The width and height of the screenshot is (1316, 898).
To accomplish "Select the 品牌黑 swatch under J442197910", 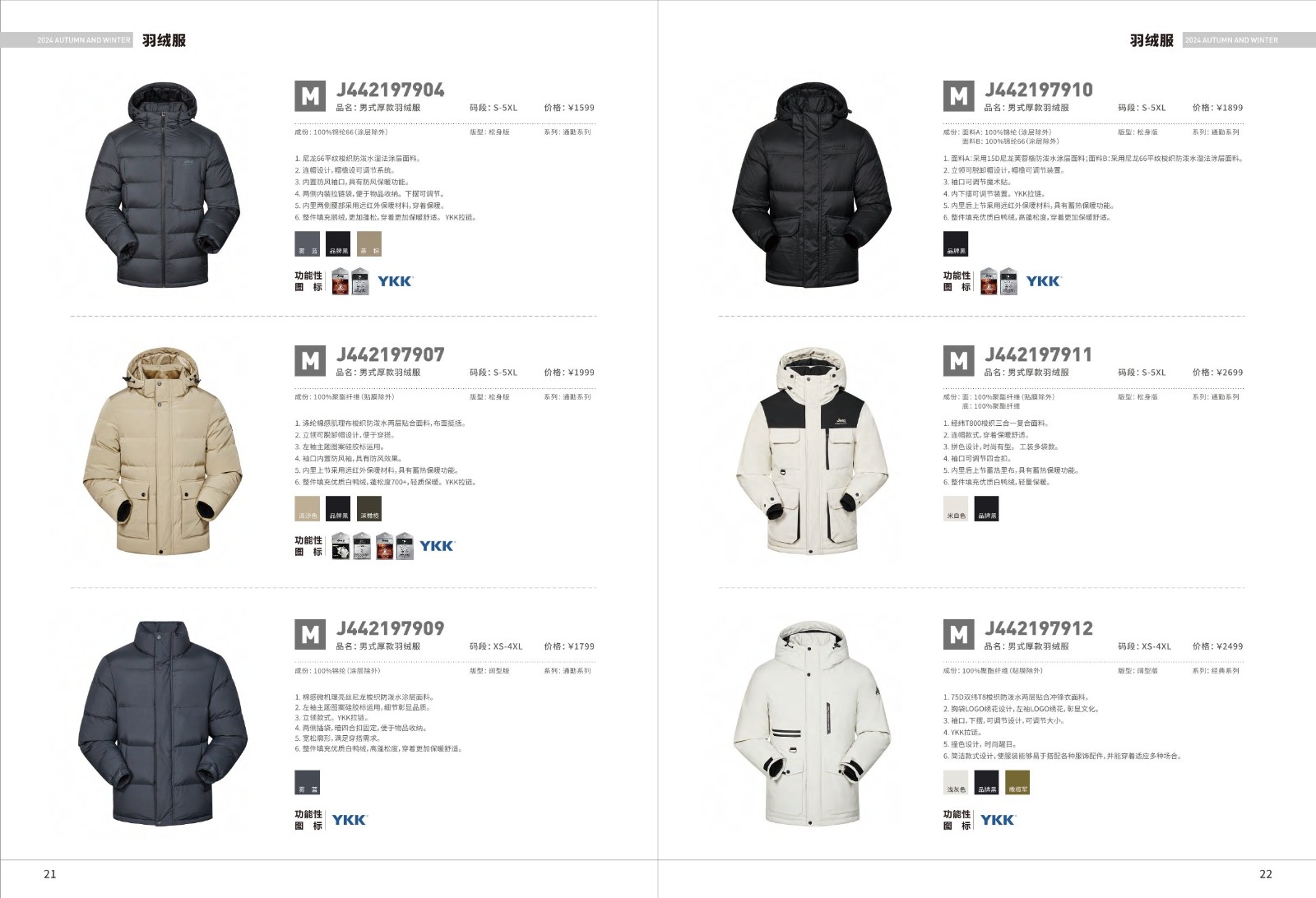I will tap(956, 244).
